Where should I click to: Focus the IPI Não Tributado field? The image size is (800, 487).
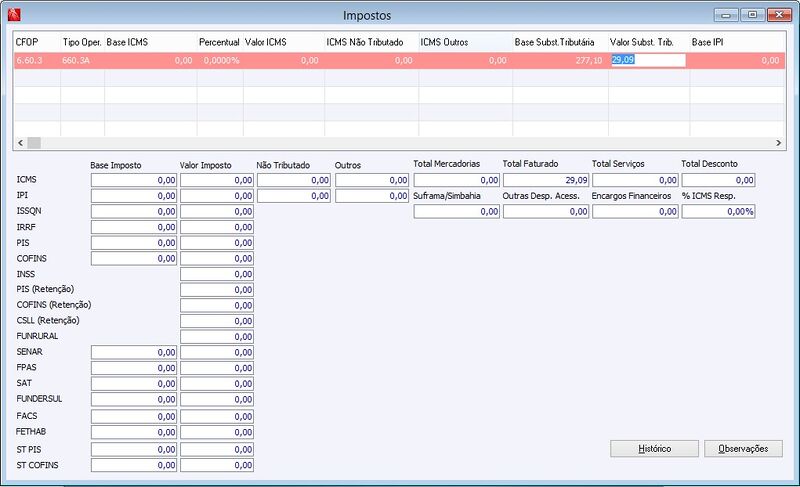294,196
